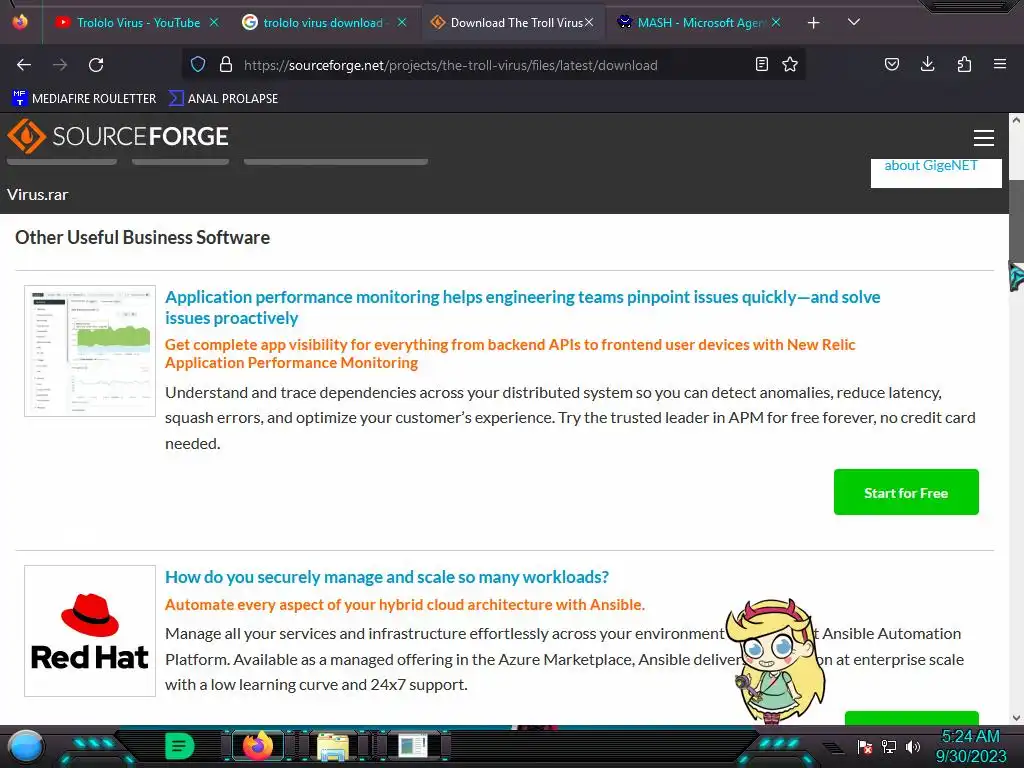Click the SourceForge logo
Screen dimensions: 1024x768
(118, 136)
